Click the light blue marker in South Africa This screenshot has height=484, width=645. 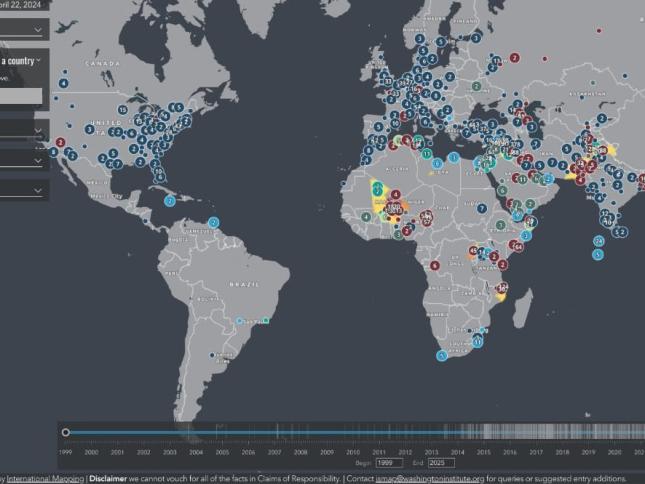[x=442, y=355]
